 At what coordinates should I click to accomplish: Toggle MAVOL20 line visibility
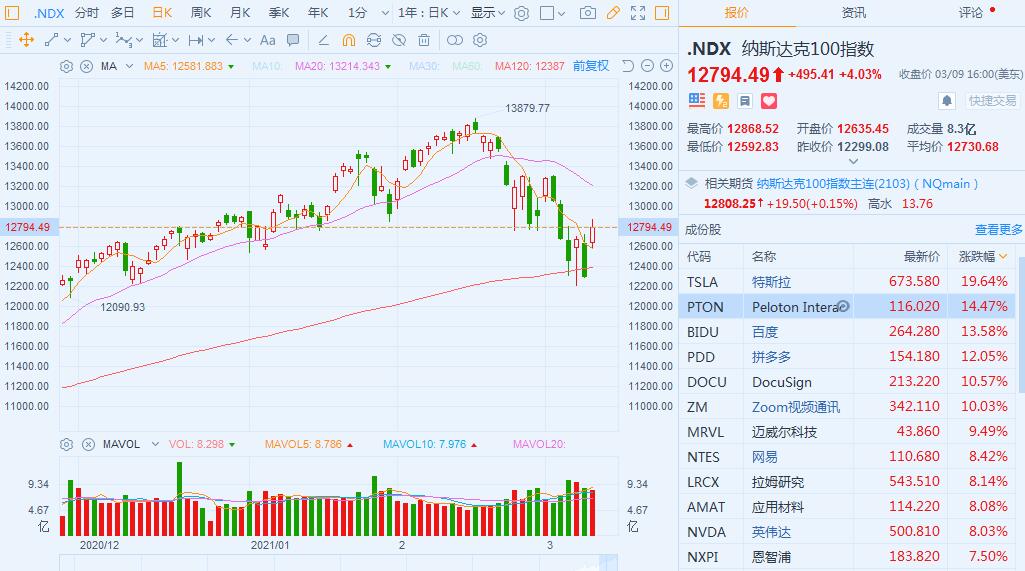(539, 444)
